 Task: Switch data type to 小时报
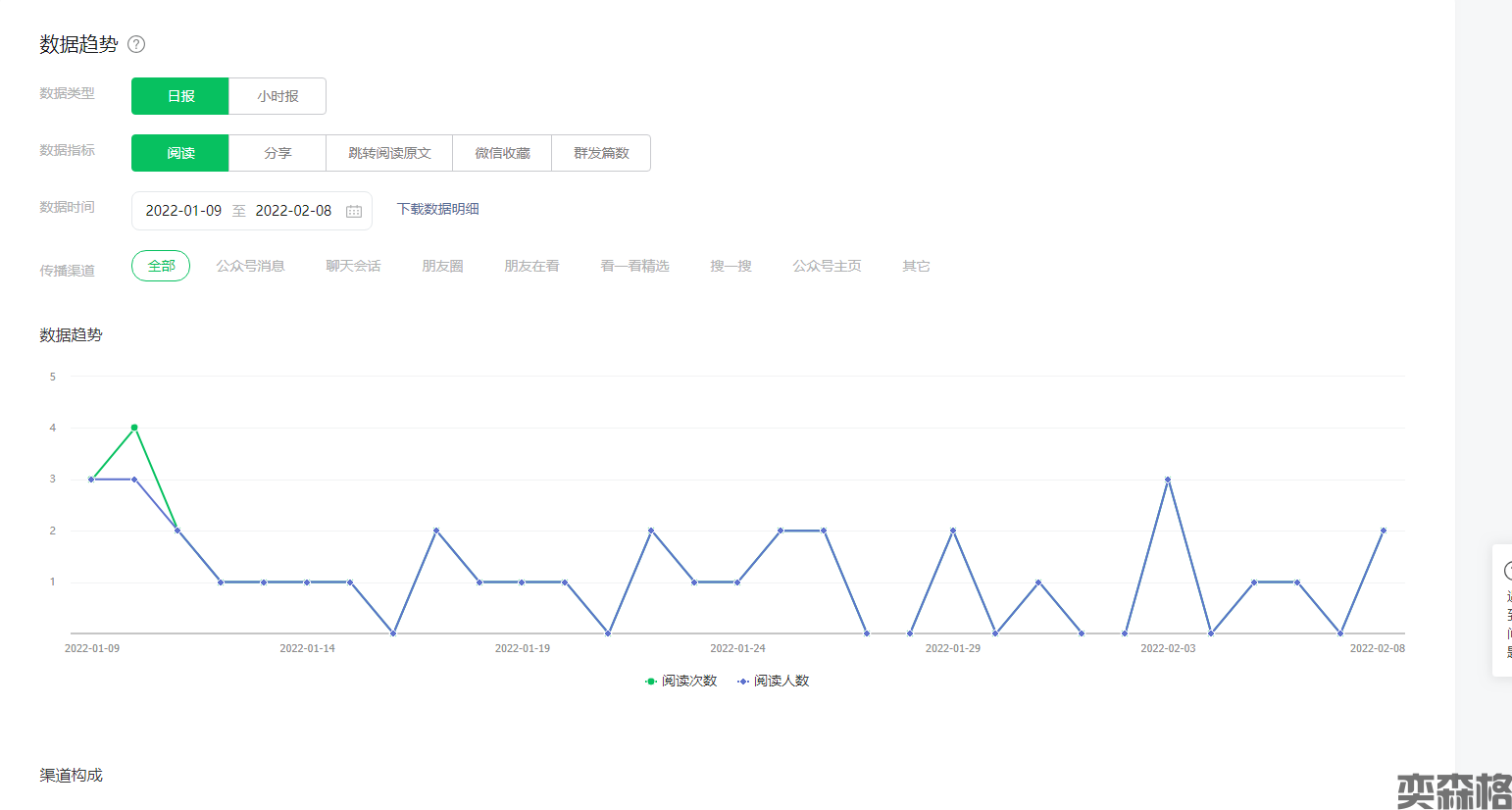point(277,96)
